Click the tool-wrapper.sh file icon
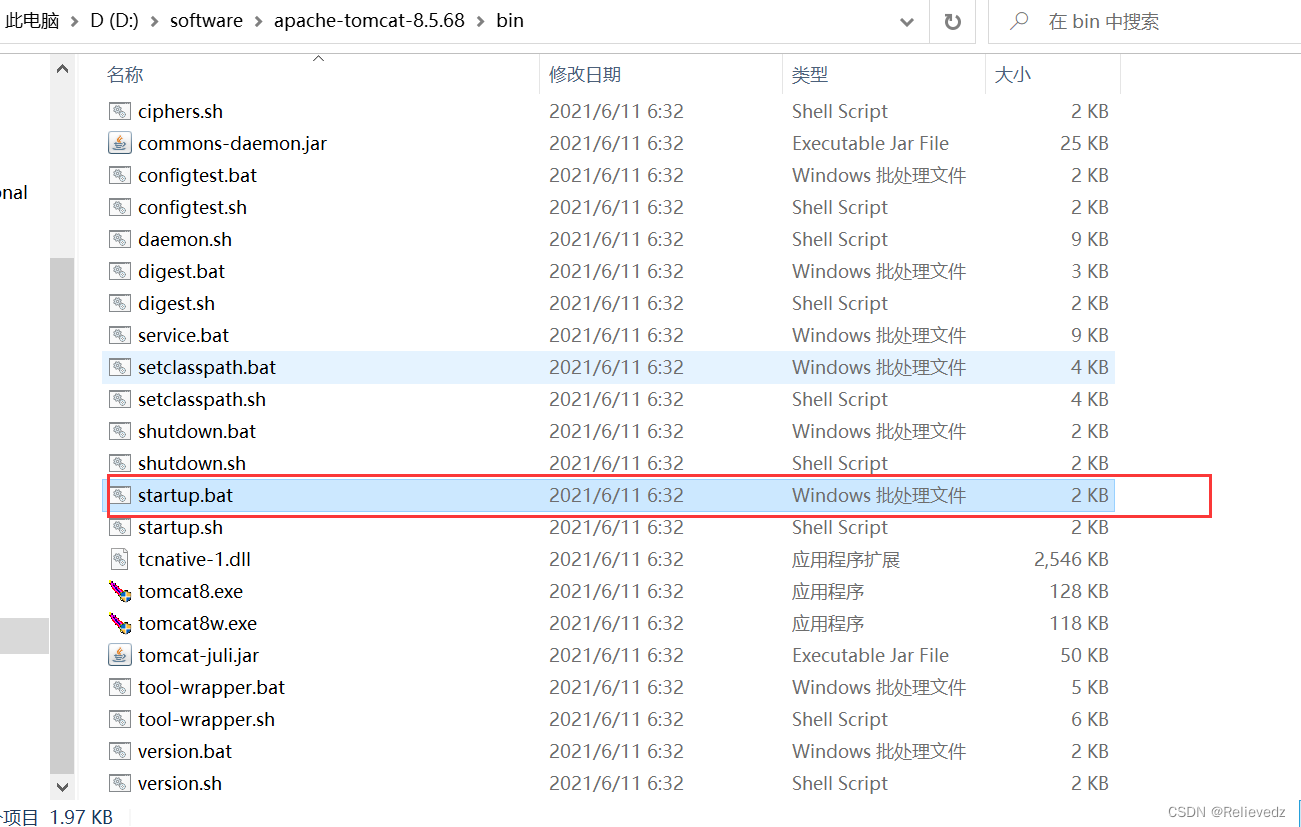 tap(120, 720)
